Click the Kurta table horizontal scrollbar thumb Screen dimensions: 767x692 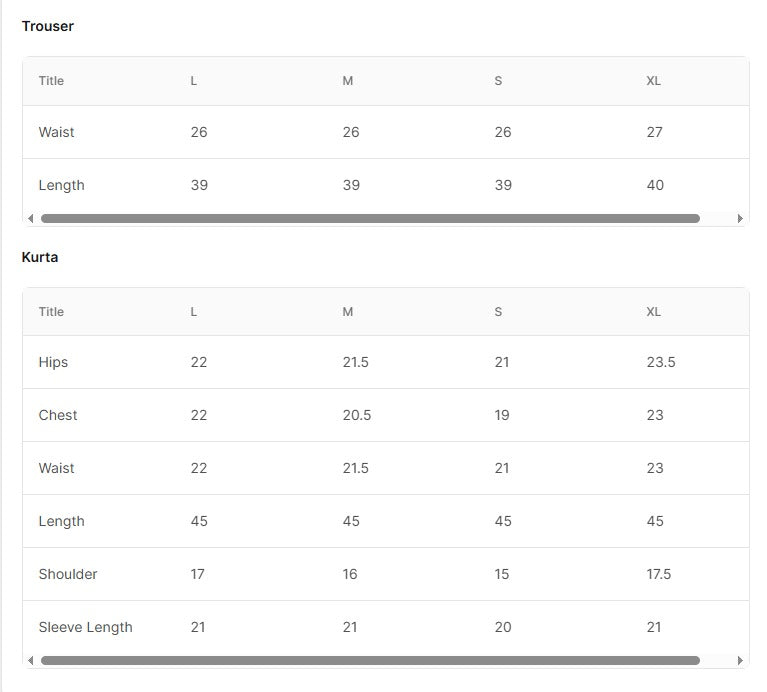(x=370, y=661)
